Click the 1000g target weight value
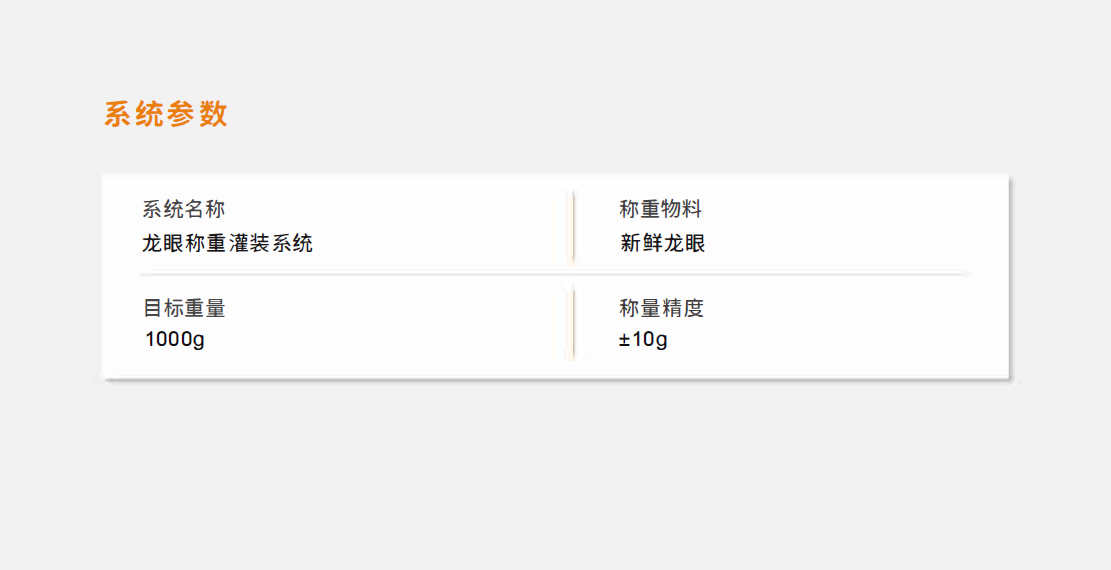Viewport: 1111px width, 570px height. 174,340
